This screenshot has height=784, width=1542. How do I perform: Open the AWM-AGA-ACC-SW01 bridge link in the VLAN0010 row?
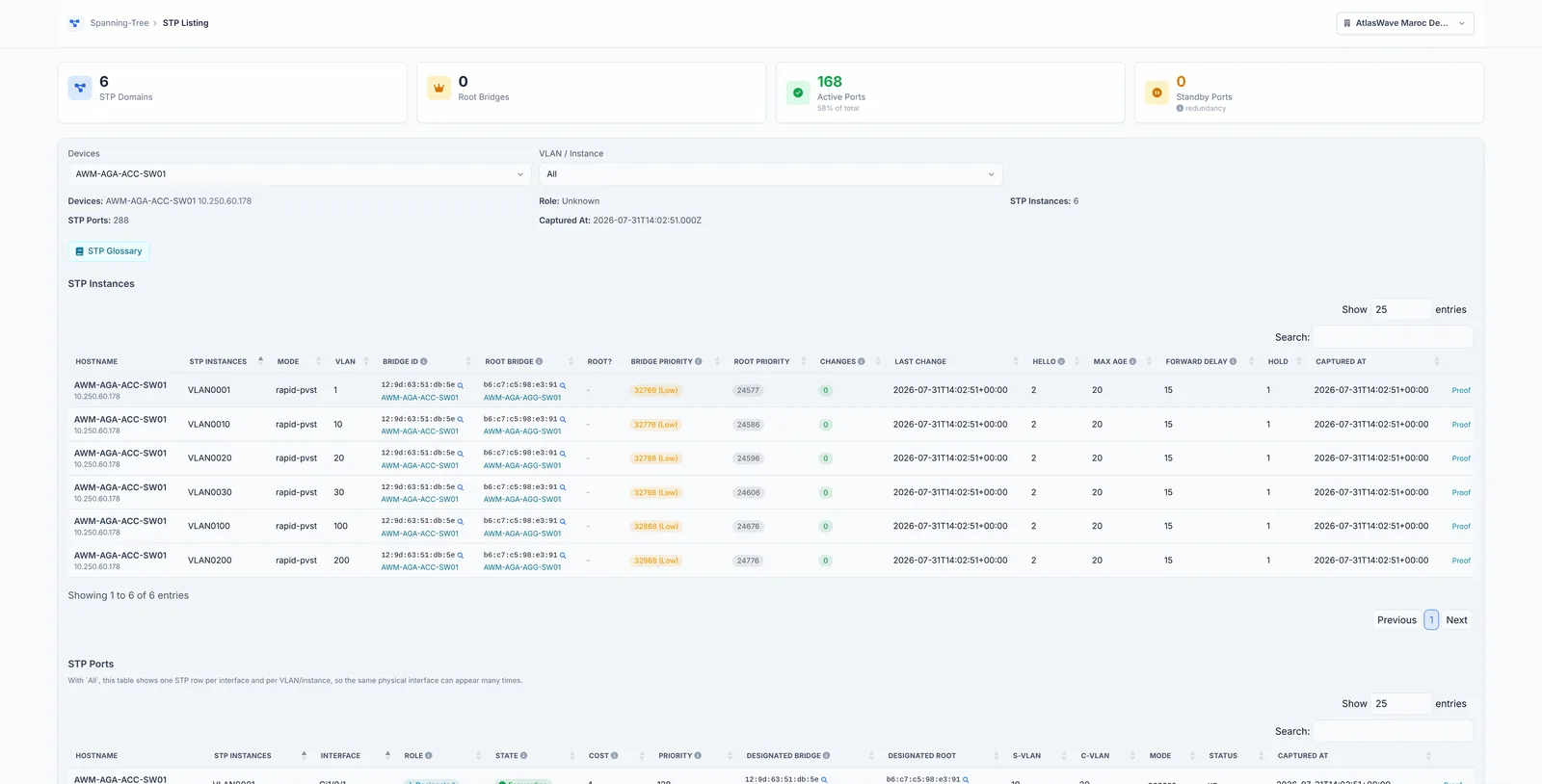pos(420,431)
